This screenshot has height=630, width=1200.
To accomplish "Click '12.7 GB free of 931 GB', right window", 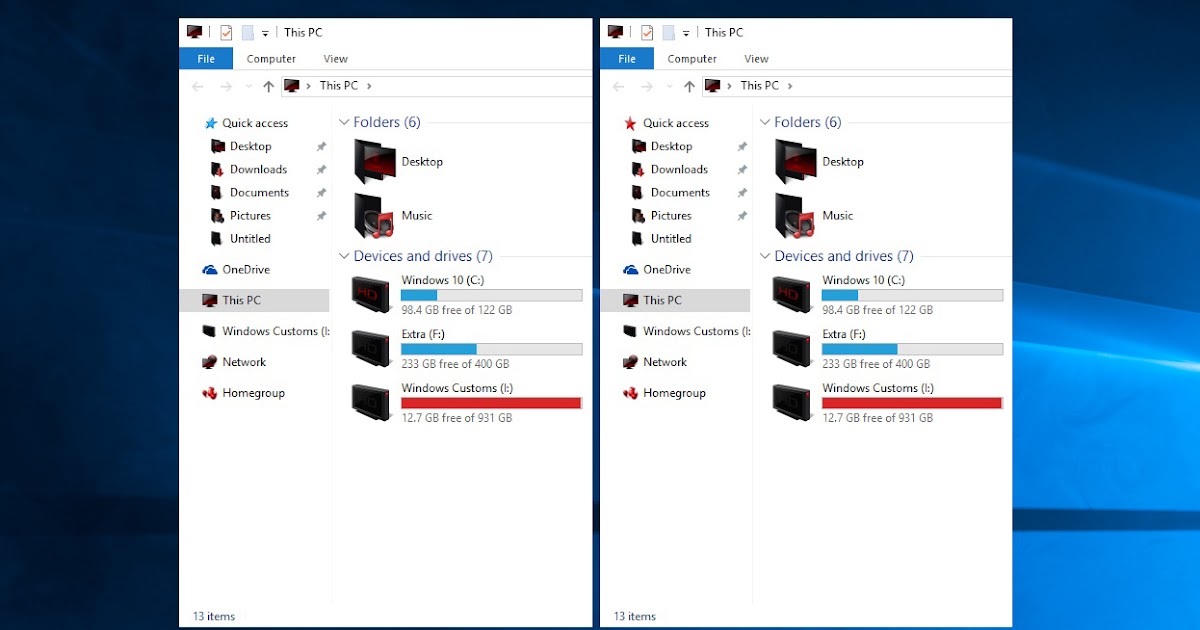I will tap(877, 418).
